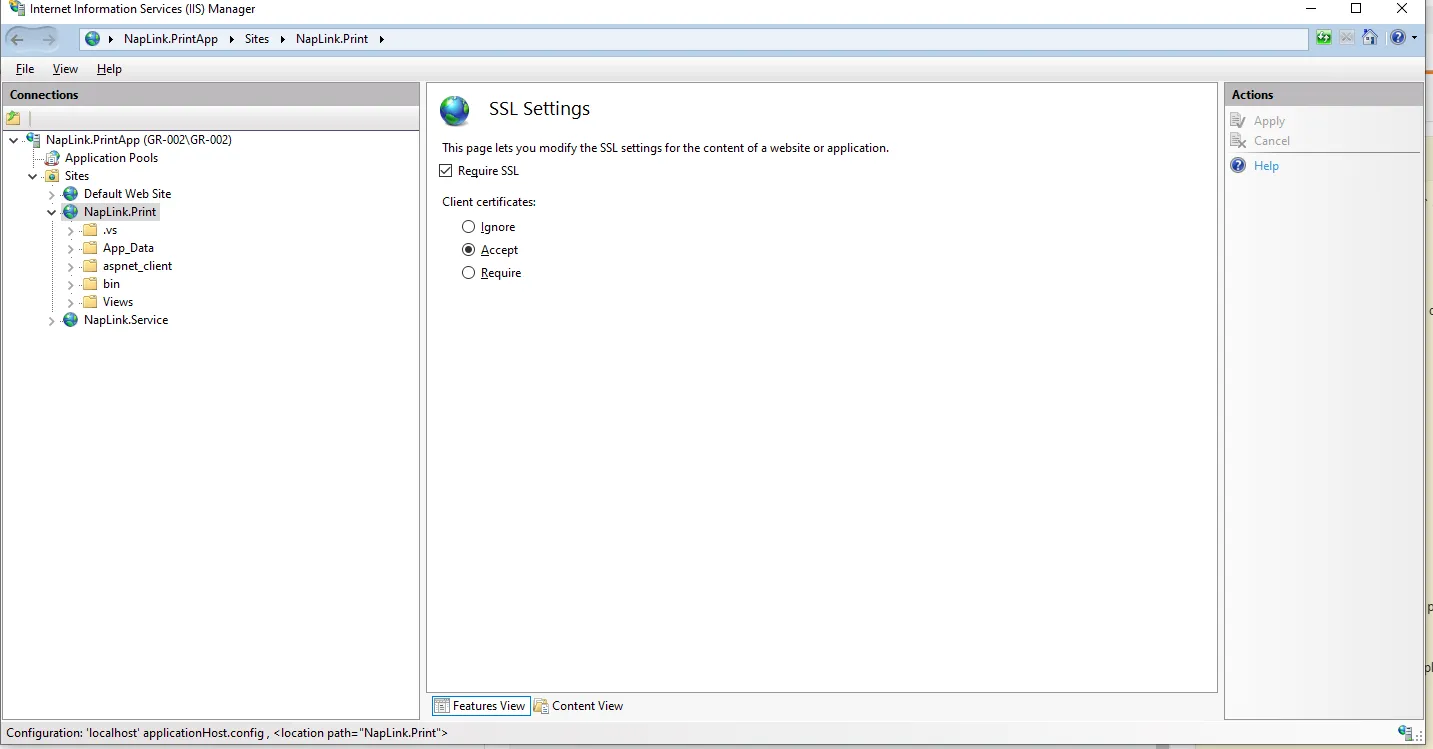Refresh the page with the green arrows icon
This screenshot has height=749, width=1433.
[x=1324, y=38]
